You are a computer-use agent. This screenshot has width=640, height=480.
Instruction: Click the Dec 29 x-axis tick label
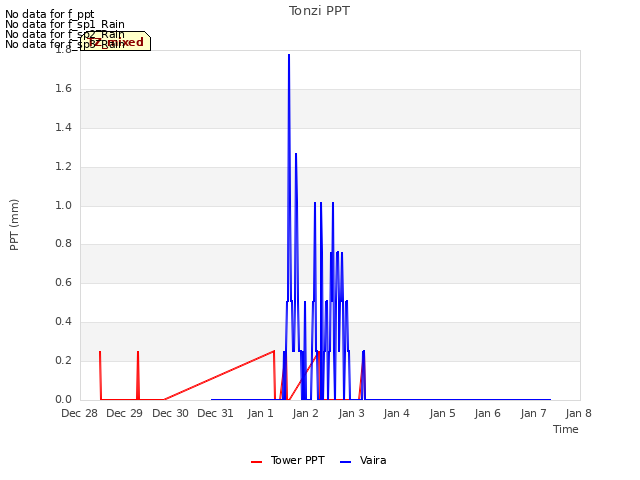(124, 413)
